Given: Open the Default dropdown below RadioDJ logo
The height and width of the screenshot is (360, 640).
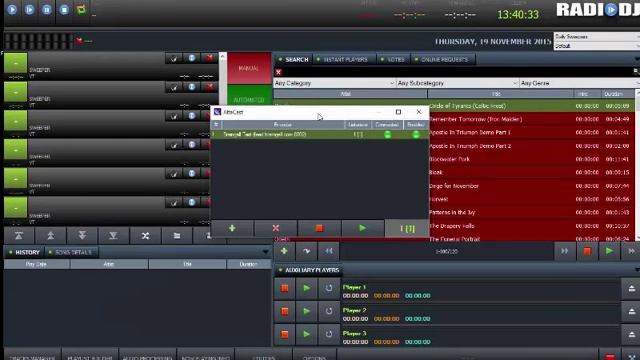Looking at the screenshot, I should 597,46.
